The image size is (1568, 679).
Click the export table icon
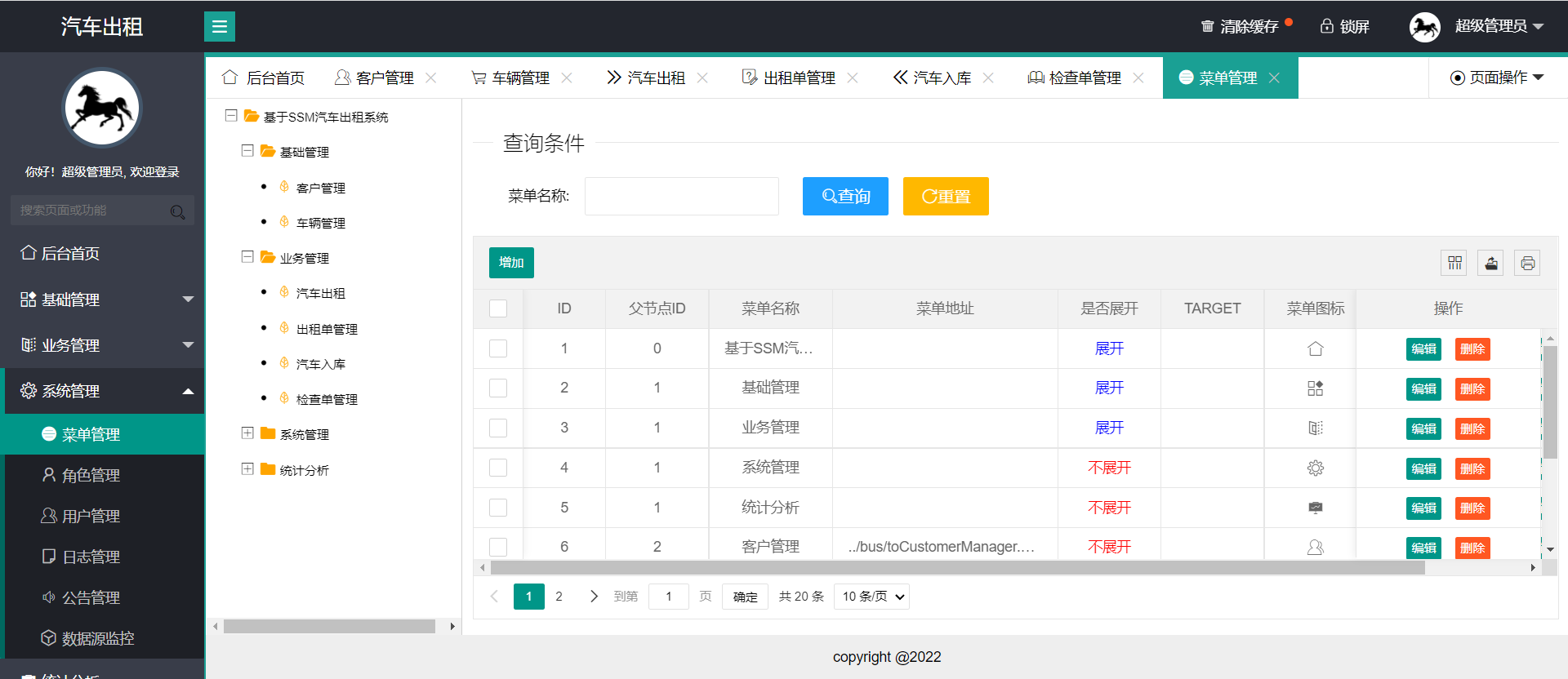point(1491,263)
